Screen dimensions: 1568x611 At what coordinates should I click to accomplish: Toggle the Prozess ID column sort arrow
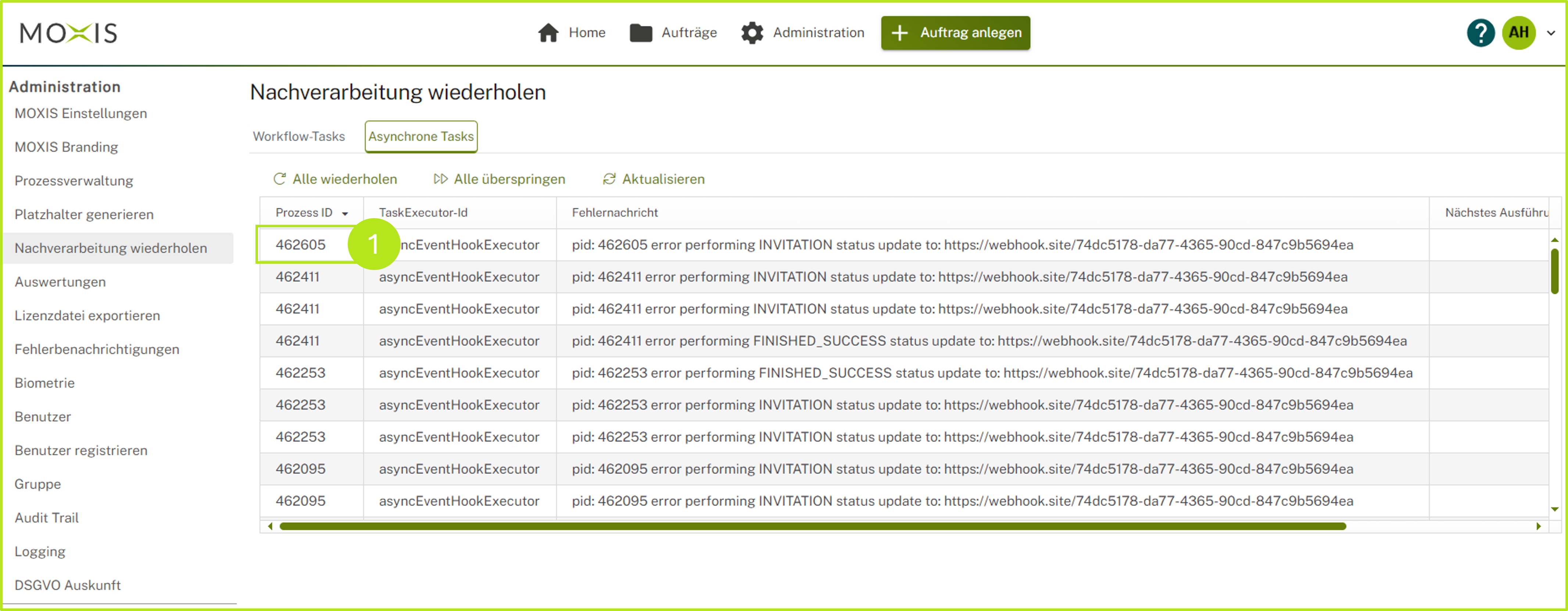tap(346, 213)
